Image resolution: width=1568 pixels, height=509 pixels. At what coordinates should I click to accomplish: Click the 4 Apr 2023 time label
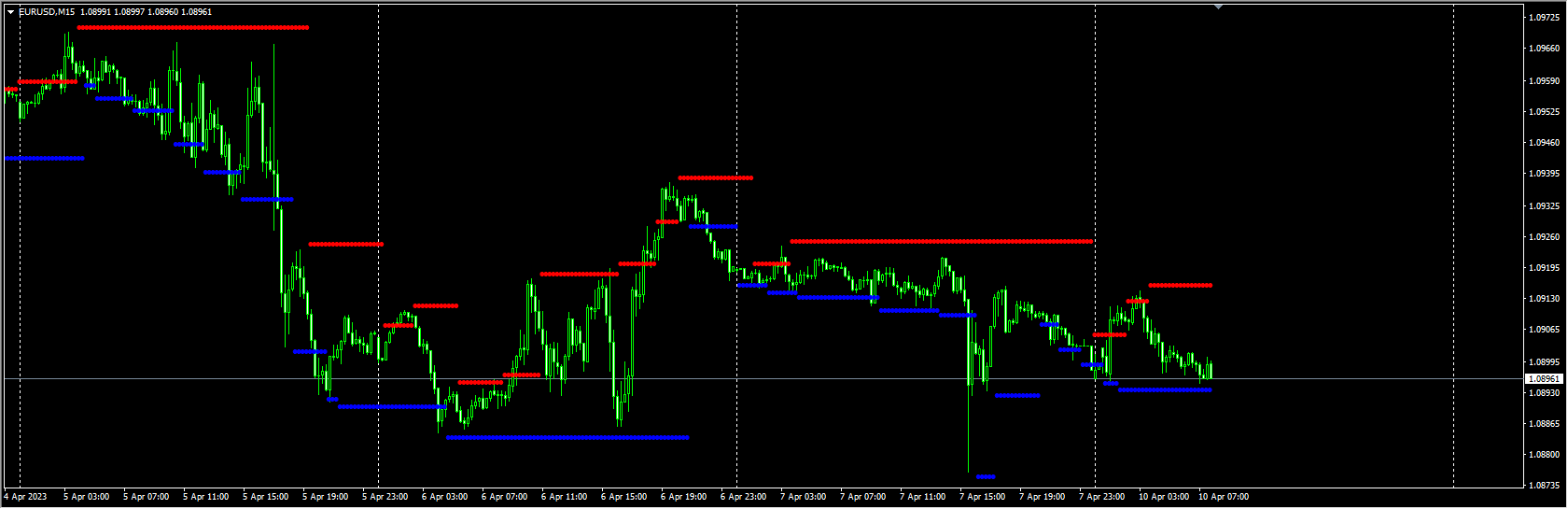(x=26, y=497)
